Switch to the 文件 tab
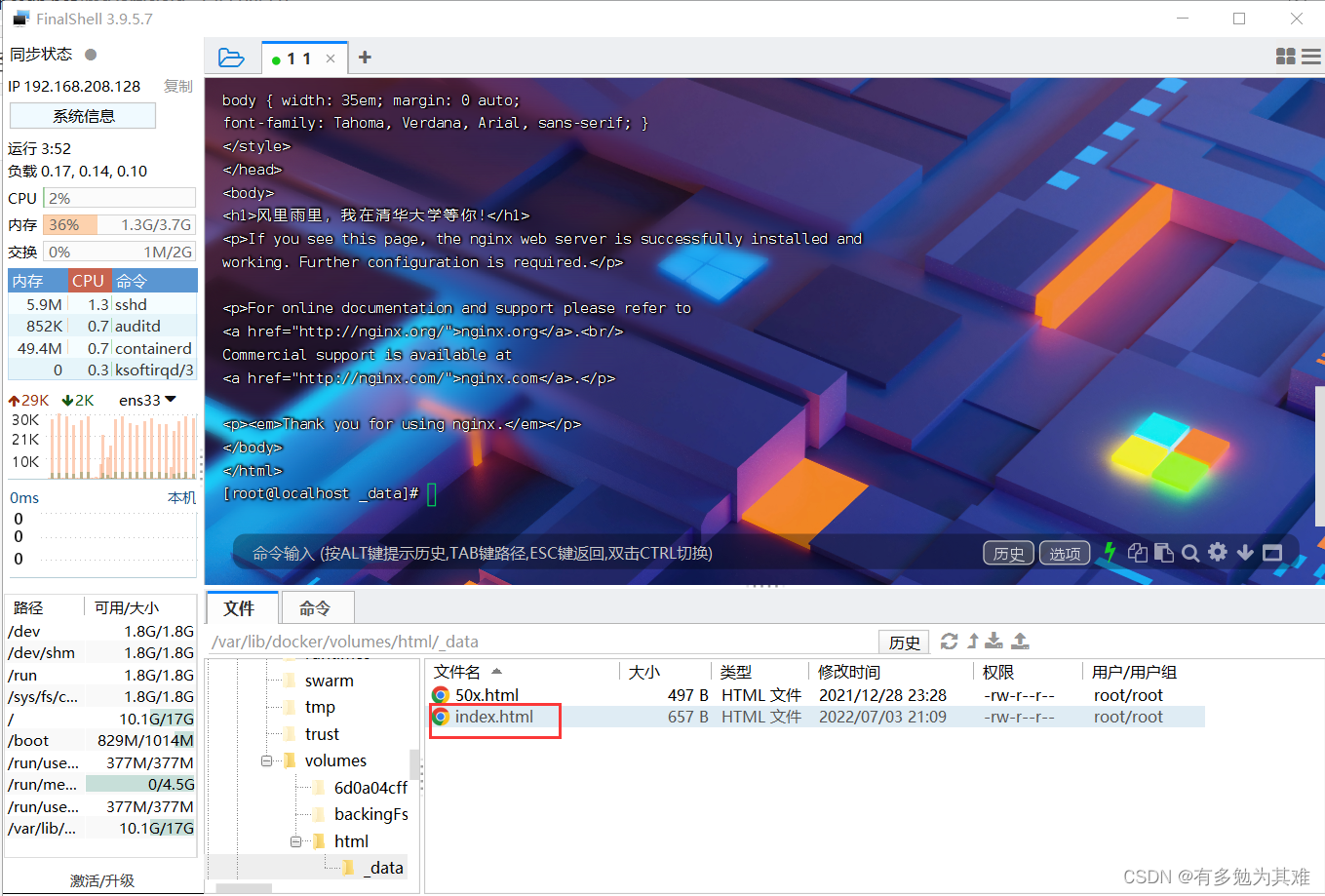The height and width of the screenshot is (896, 1325). click(x=242, y=607)
